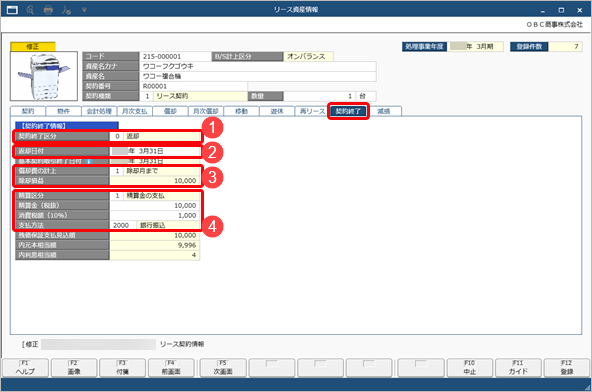This screenshot has height=392, width=592.
Task: Click the 契約終了区分 code field
Action: coord(117,136)
